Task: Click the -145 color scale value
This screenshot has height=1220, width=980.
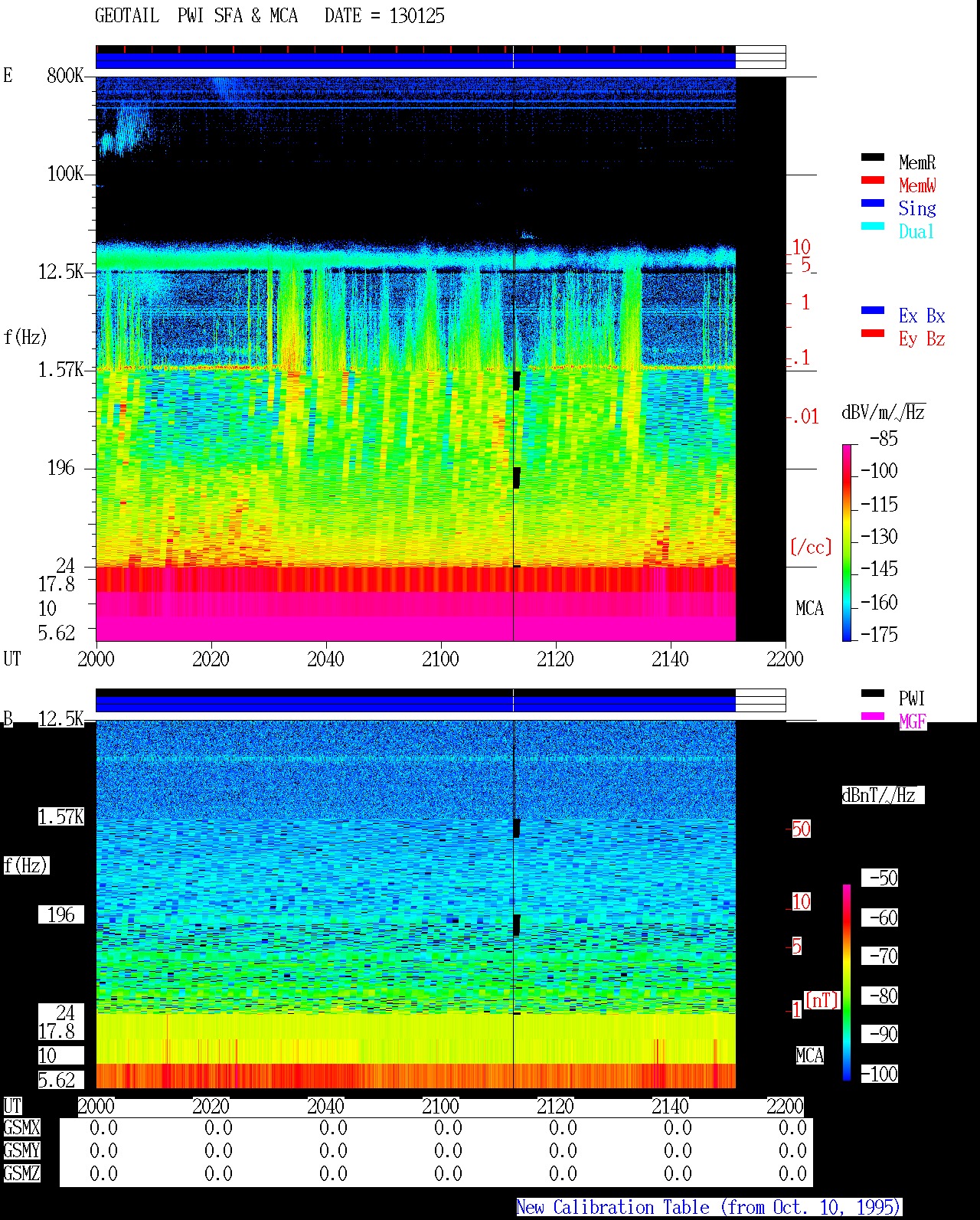Action: tap(879, 569)
